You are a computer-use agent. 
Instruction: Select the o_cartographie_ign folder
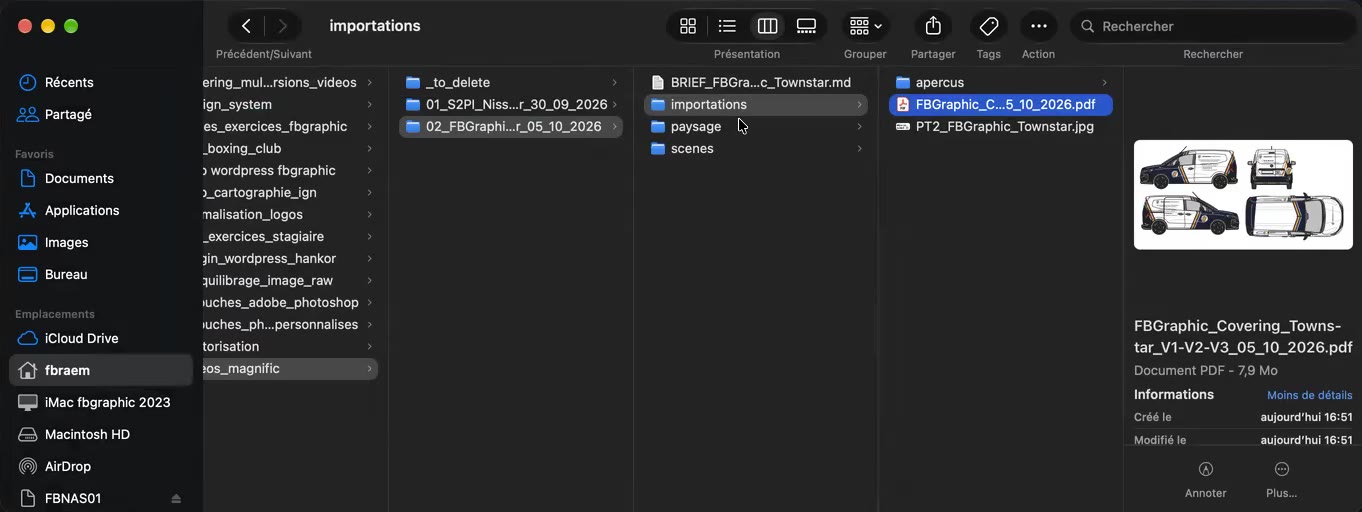pos(291,192)
